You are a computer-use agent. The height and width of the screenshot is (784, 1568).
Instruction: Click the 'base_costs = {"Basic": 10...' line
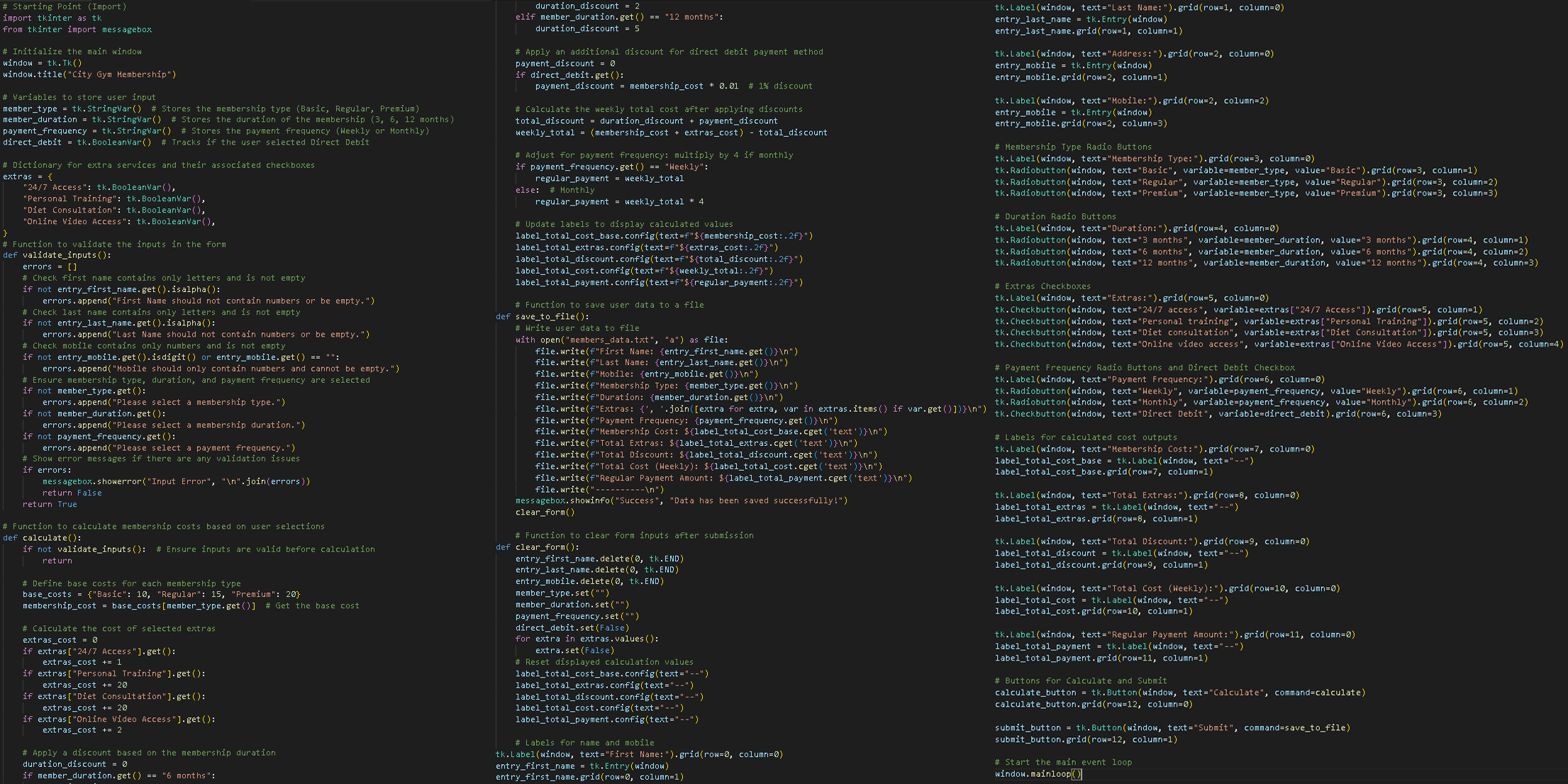click(162, 594)
